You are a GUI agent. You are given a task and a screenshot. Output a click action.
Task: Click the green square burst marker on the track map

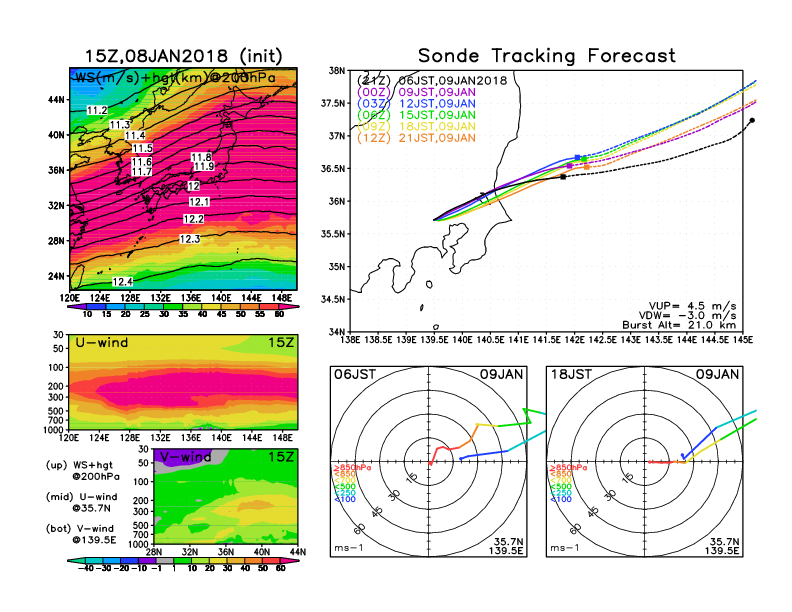click(584, 159)
